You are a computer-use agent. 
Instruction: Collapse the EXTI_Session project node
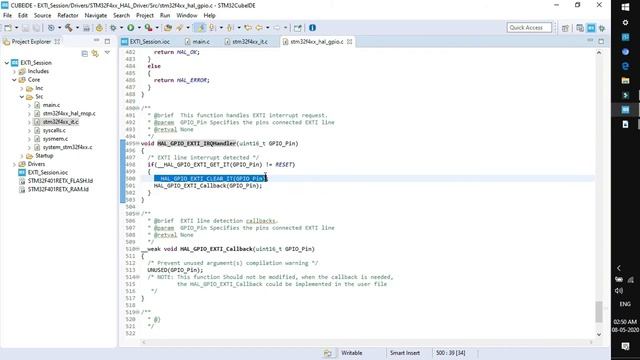7,63
